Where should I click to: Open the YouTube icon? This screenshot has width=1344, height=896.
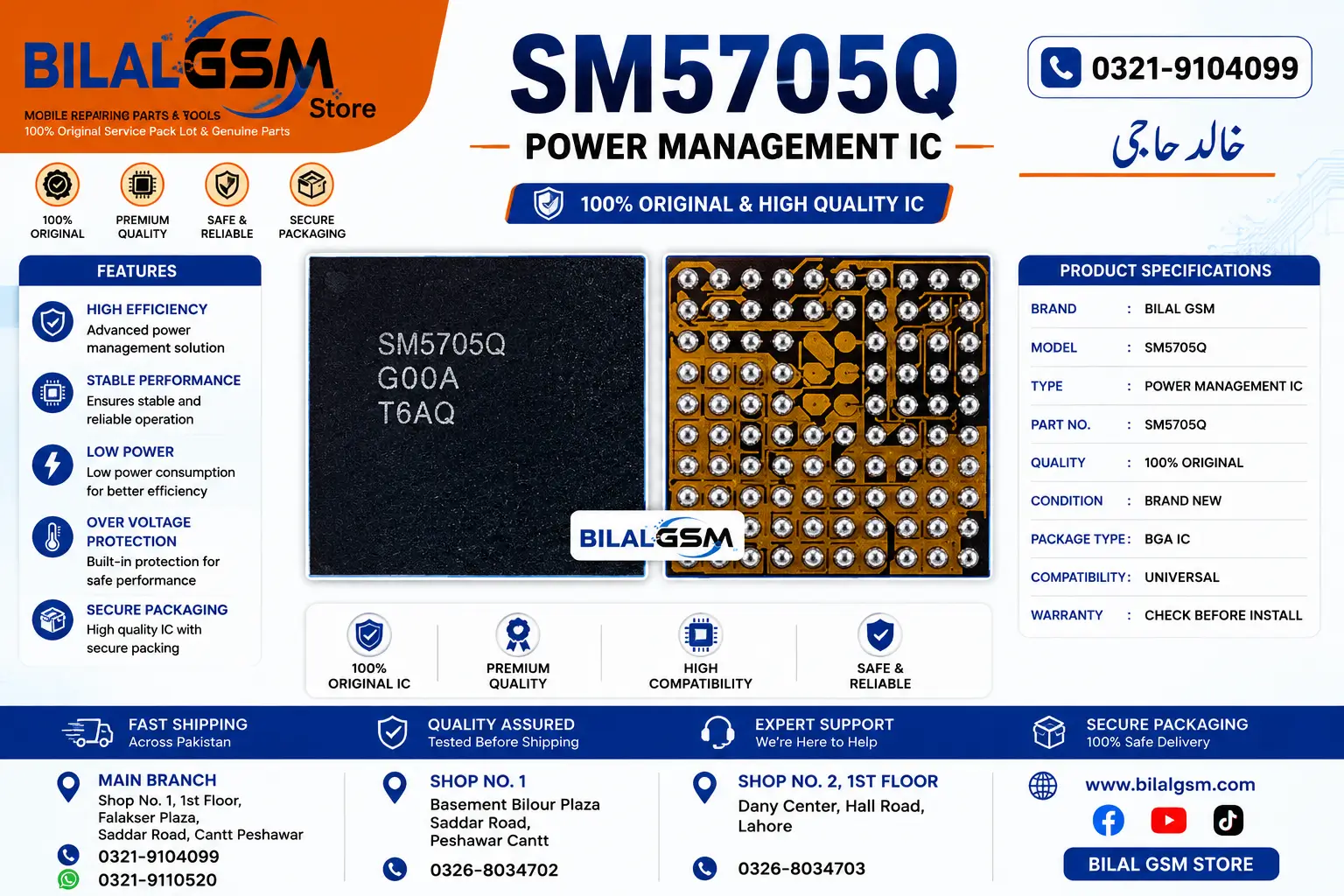[1169, 820]
